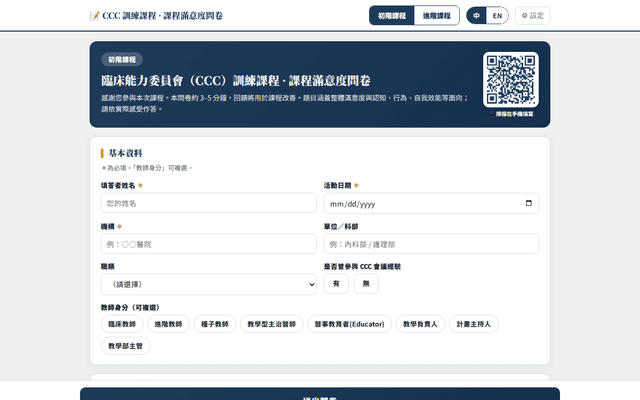Click the dark submit bar at the bottom

tap(320, 394)
